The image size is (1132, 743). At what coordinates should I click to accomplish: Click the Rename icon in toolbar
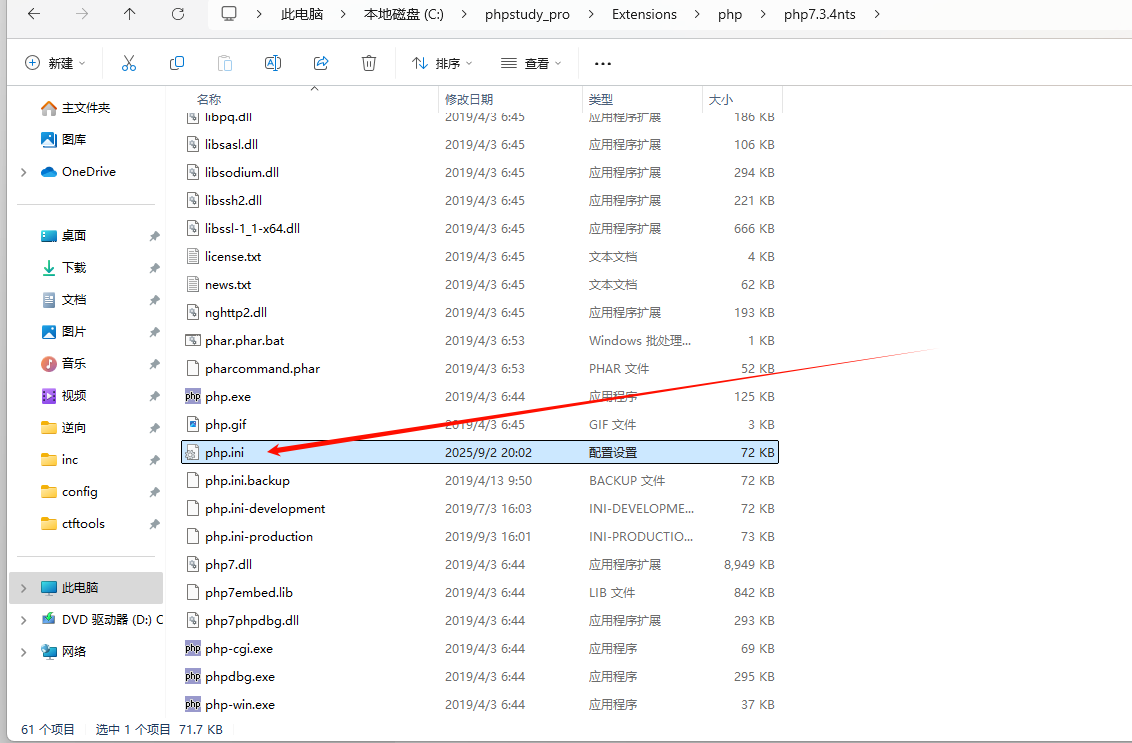[x=272, y=63]
